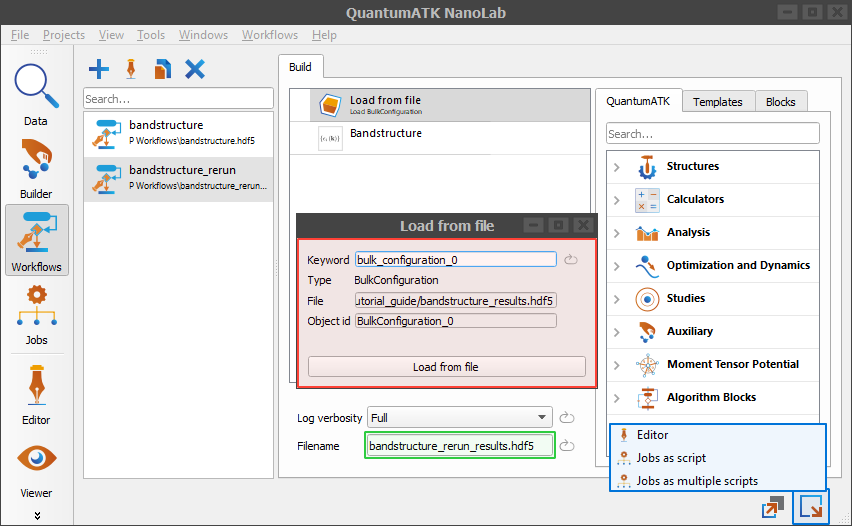
Task: Click the Algorithm Blocks icon
Action: tap(647, 398)
